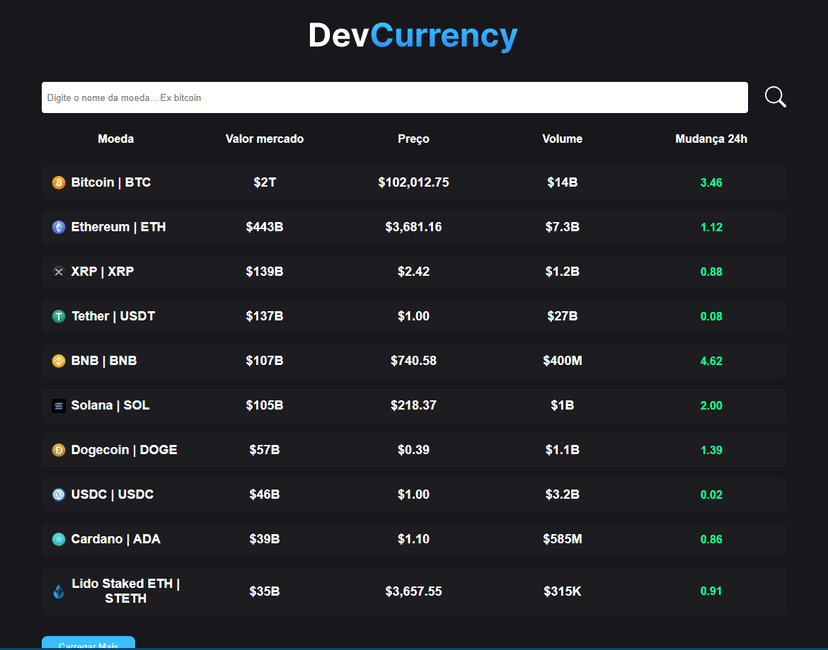
Task: Click the Ethereum logo icon
Action: coord(59,227)
